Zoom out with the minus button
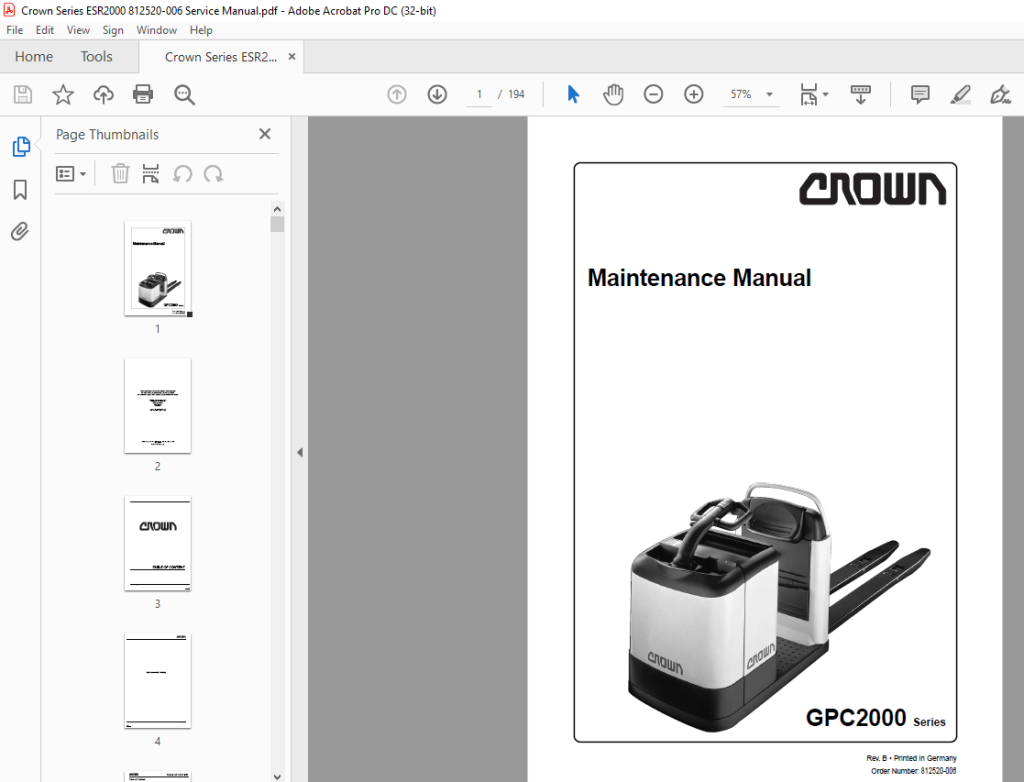Image resolution: width=1024 pixels, height=782 pixels. [x=653, y=95]
